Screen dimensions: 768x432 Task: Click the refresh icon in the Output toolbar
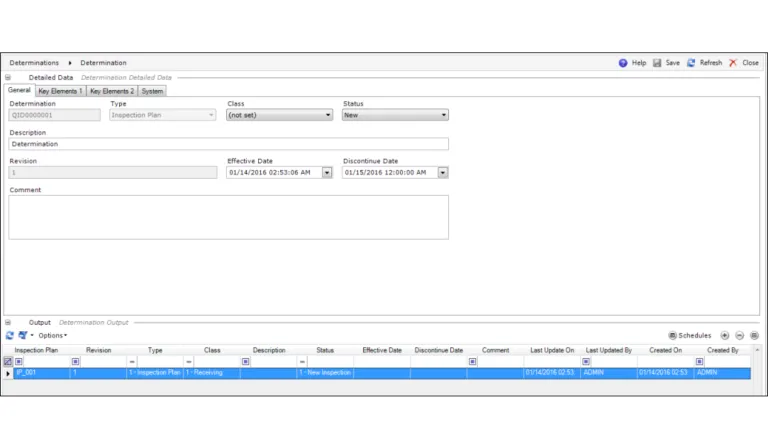10,336
